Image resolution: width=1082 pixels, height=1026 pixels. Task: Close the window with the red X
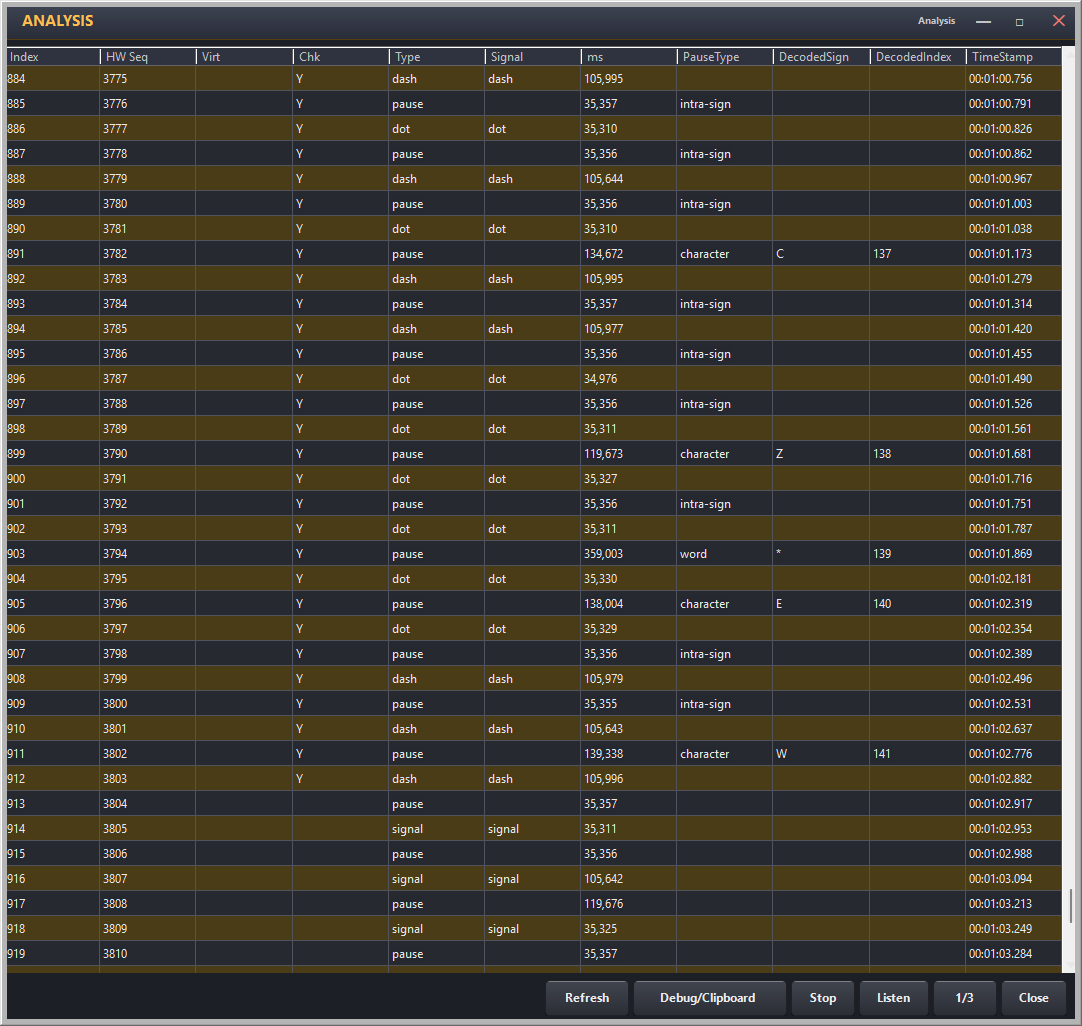1059,21
